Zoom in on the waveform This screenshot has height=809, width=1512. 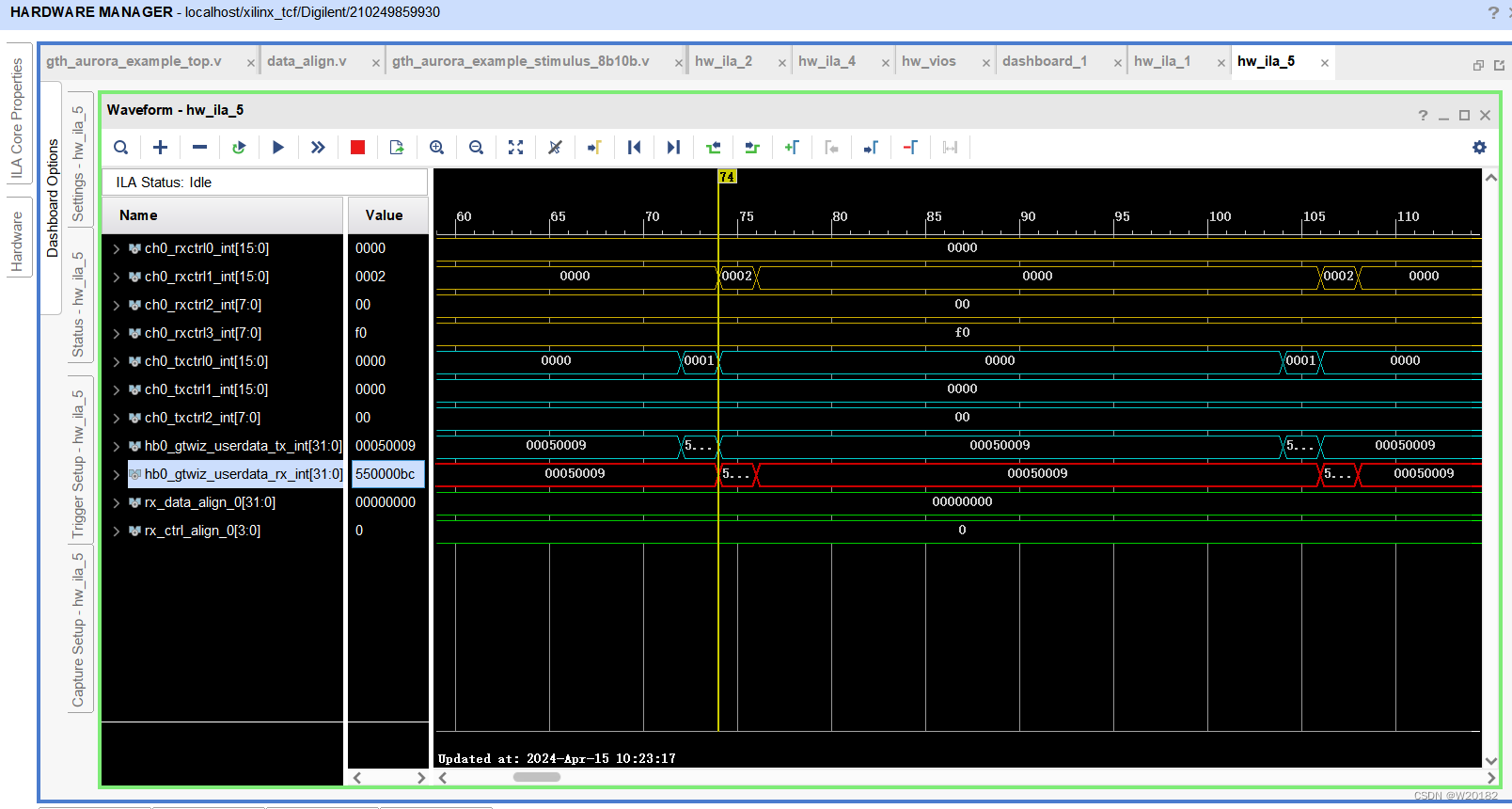(436, 148)
